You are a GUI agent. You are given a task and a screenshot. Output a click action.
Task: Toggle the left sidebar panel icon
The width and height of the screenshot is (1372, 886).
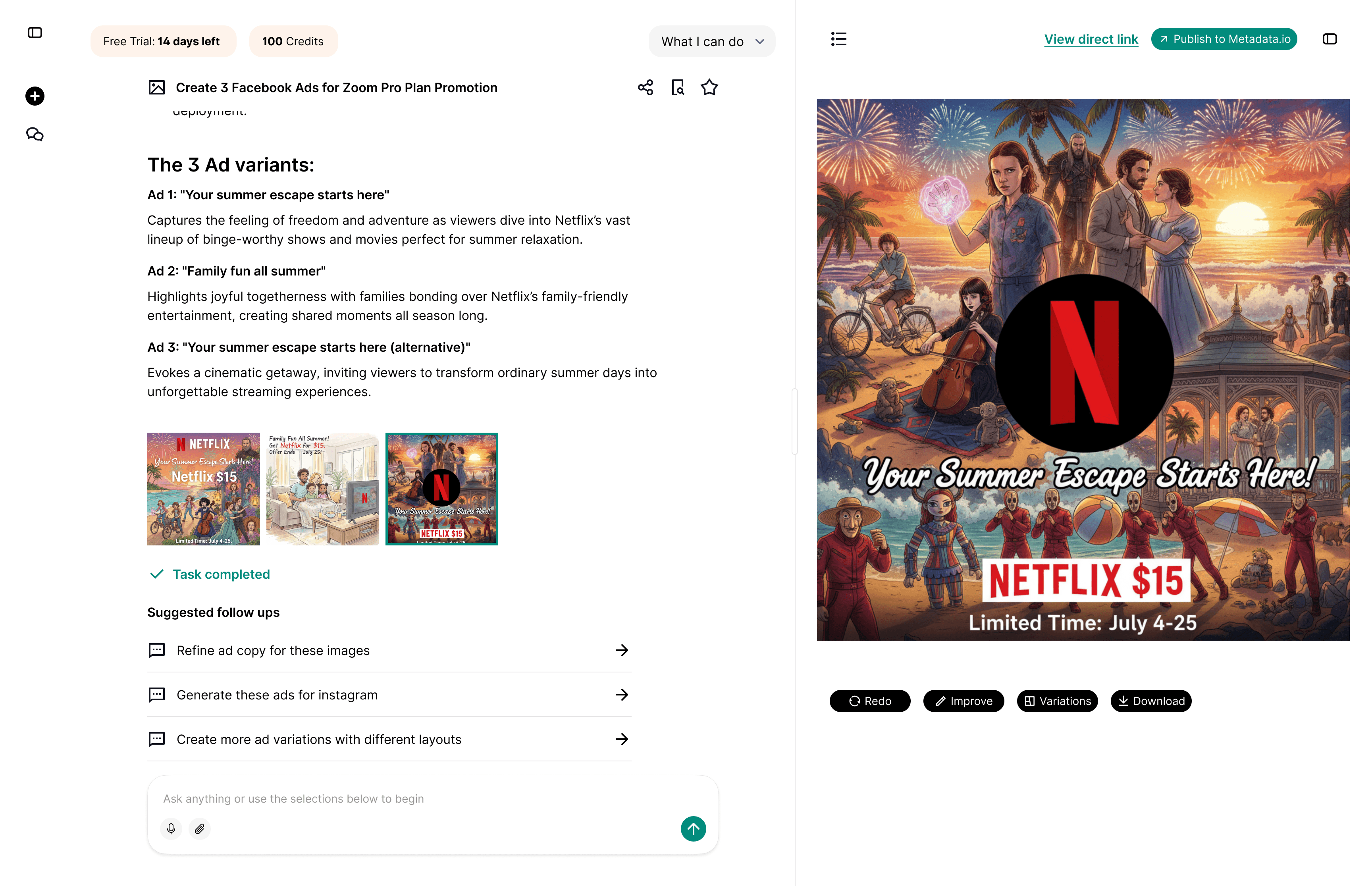pos(35,33)
